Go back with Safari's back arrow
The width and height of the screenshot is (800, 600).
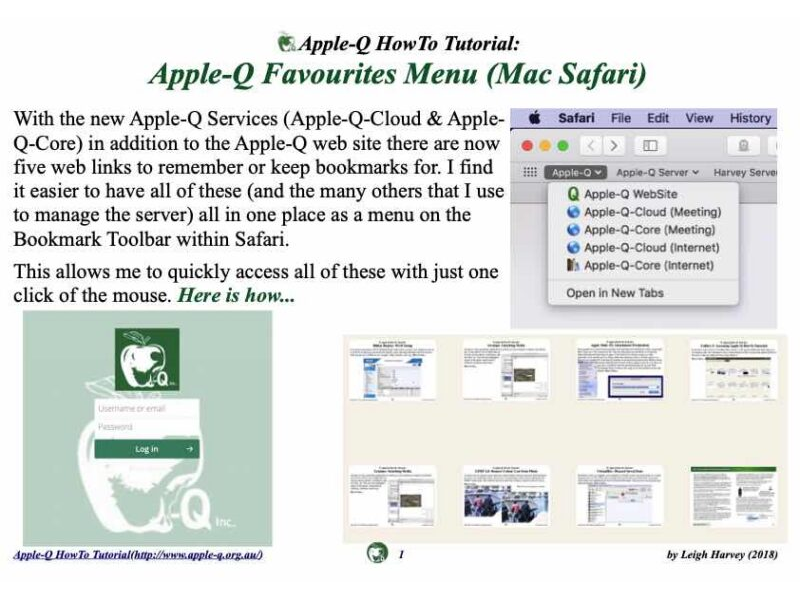coord(591,146)
